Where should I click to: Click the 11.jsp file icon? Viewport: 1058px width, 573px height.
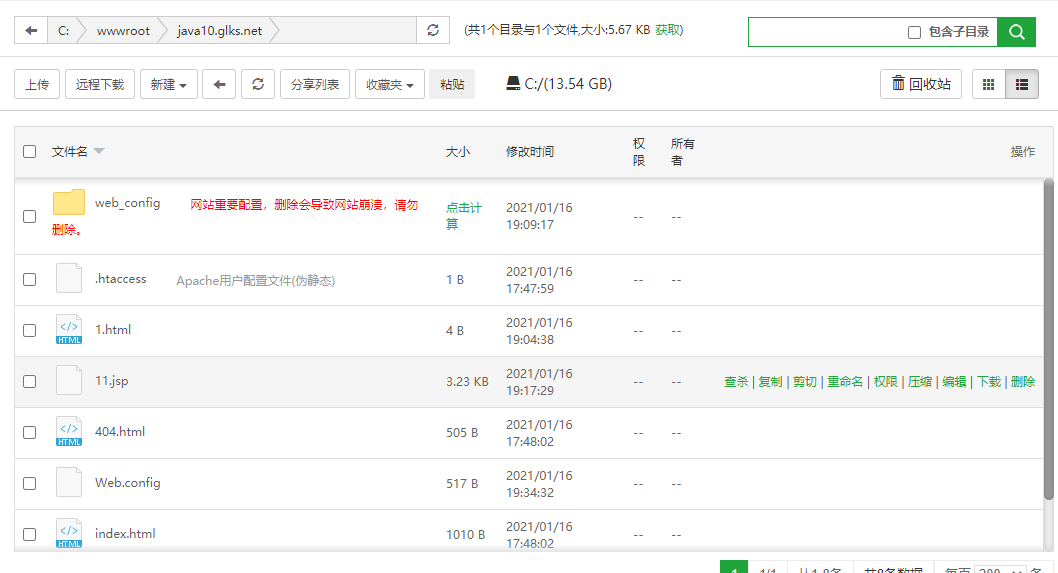click(69, 380)
